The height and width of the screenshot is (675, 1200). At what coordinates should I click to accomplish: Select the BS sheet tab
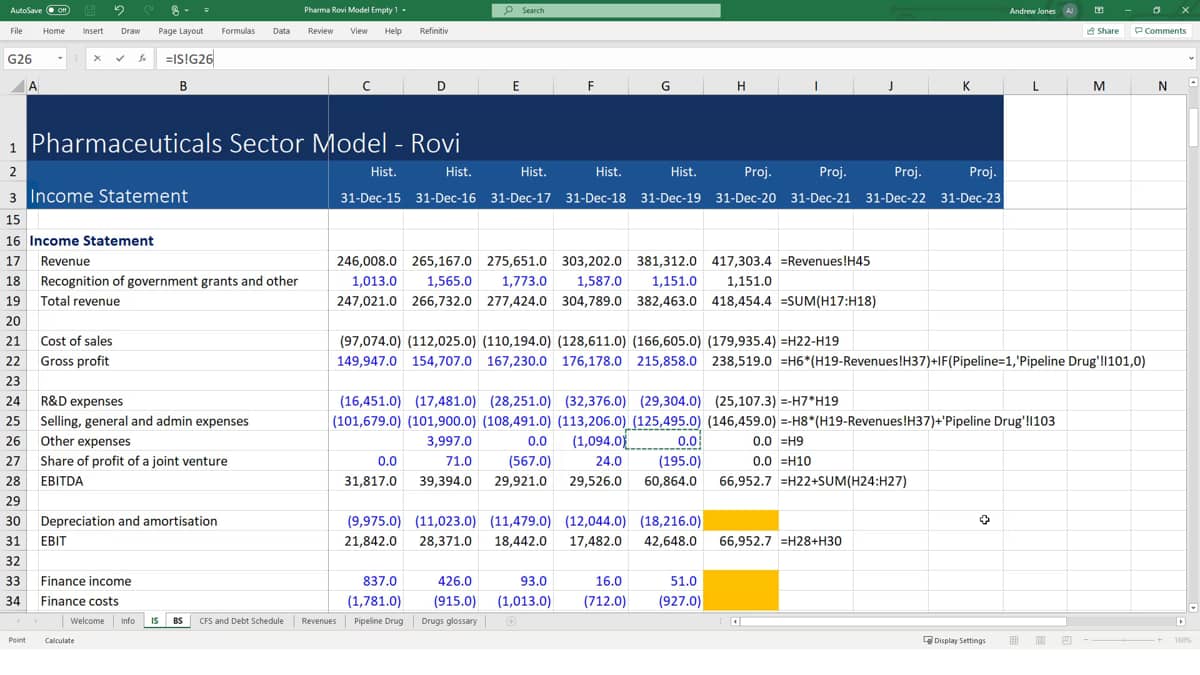[x=178, y=621]
